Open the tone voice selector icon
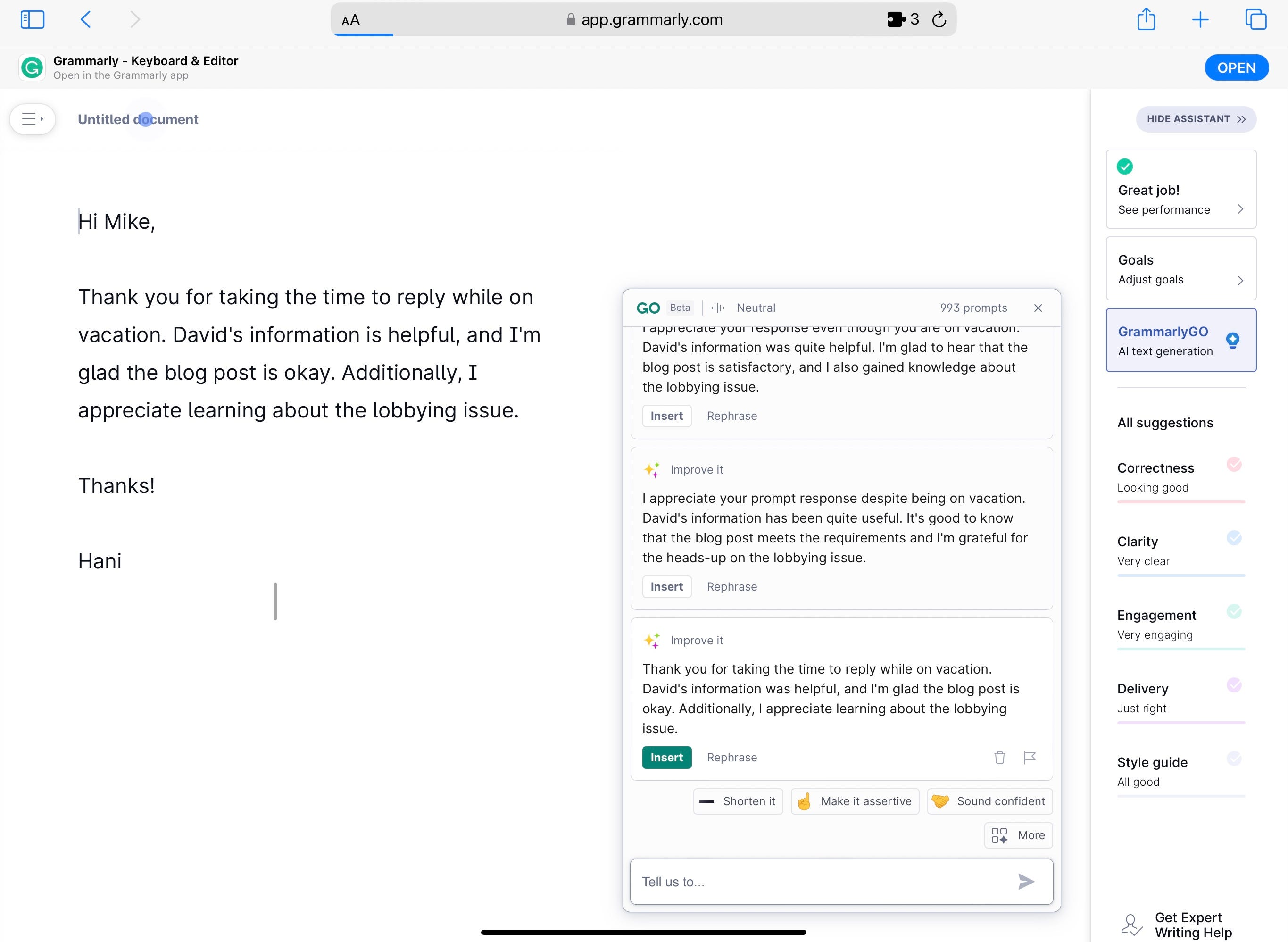This screenshot has height=942, width=1288. [x=717, y=308]
